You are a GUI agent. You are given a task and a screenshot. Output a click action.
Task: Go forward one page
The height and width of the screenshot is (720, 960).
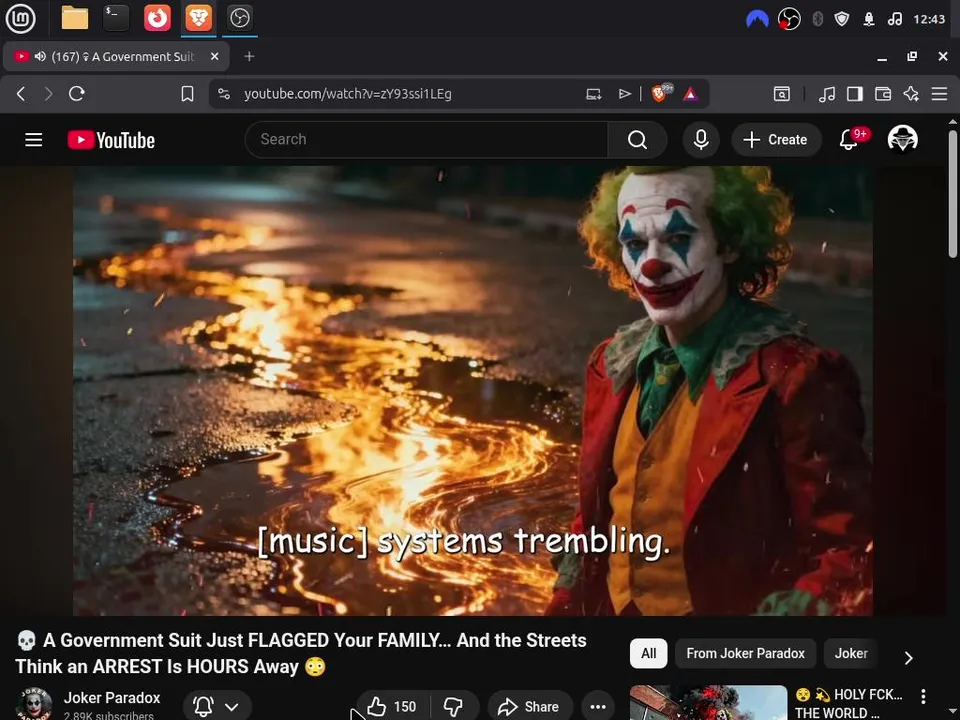[48, 94]
